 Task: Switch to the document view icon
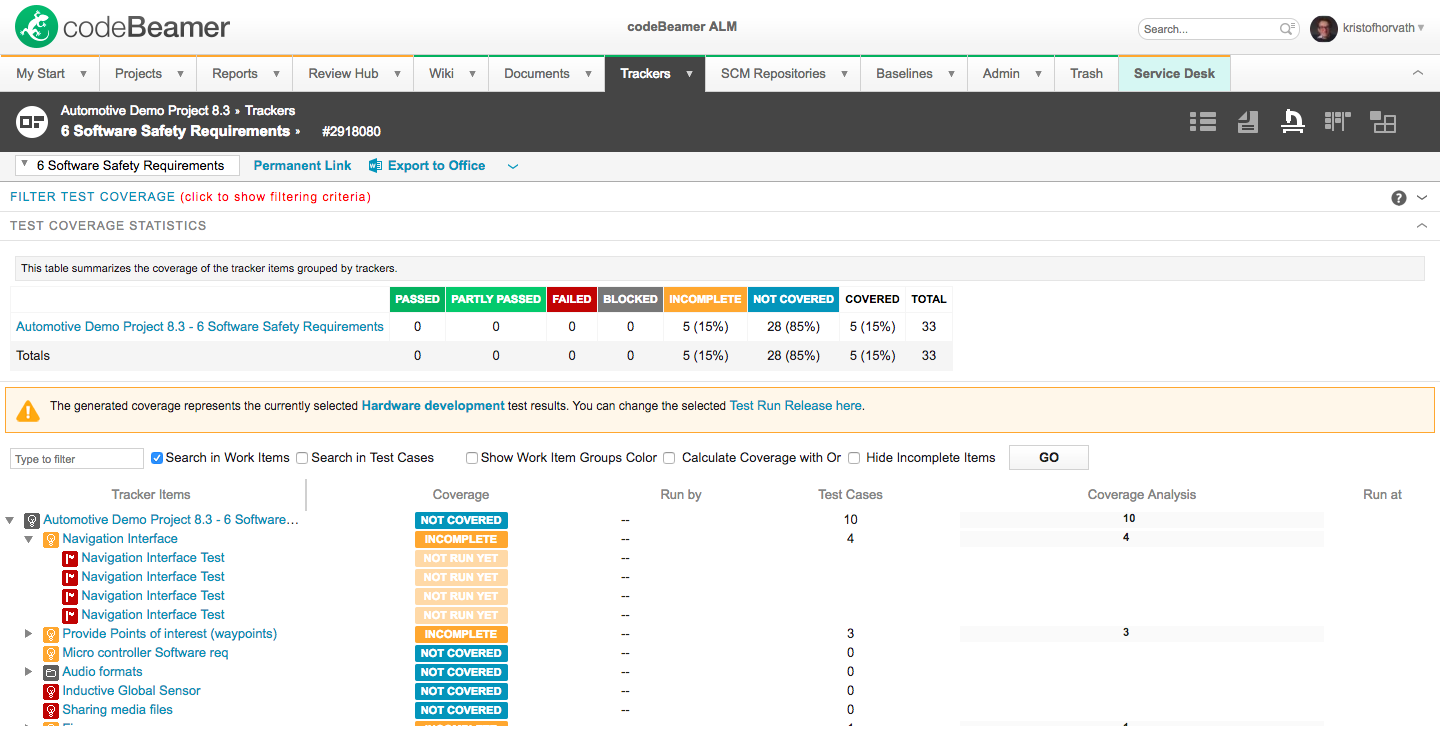click(x=1247, y=122)
